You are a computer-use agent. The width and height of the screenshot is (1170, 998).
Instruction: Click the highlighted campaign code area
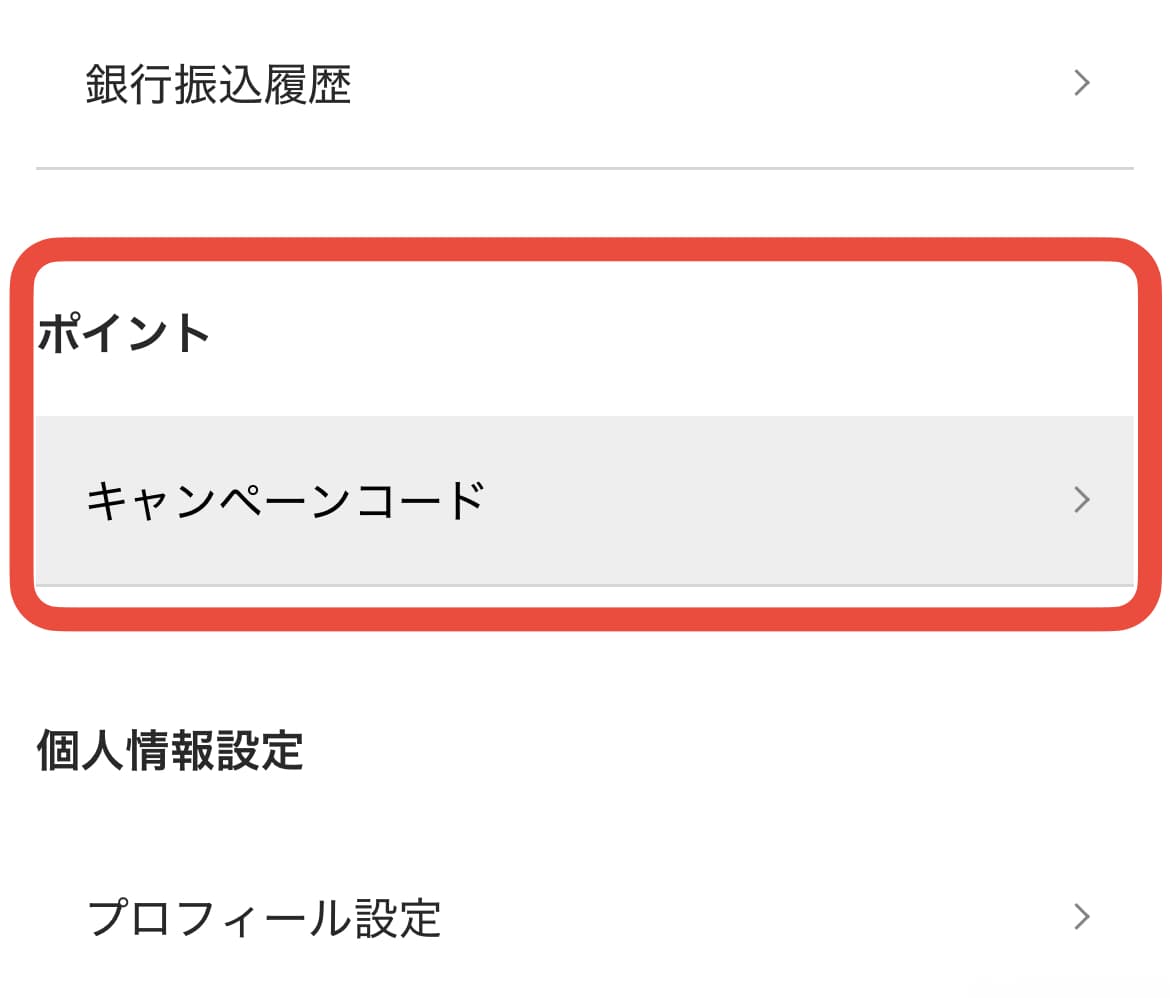pos(585,498)
